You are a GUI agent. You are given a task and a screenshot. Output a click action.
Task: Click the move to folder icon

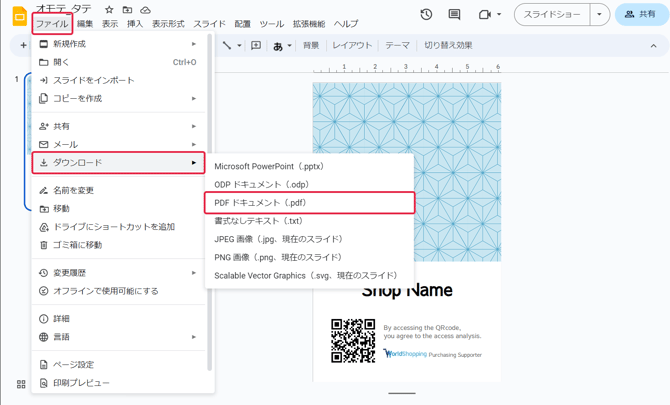coord(127,10)
